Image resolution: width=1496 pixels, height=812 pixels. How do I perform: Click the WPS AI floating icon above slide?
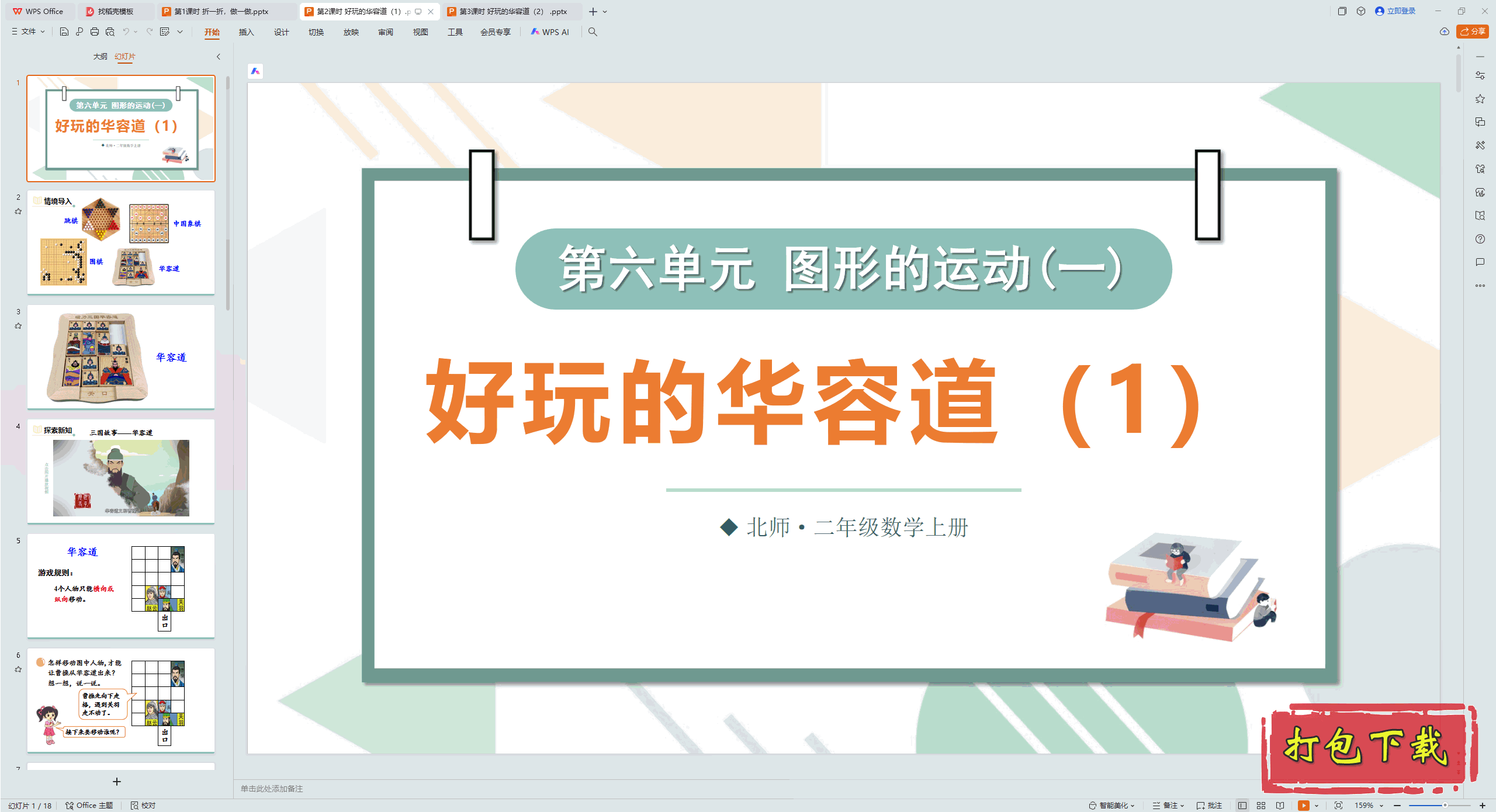[255, 71]
